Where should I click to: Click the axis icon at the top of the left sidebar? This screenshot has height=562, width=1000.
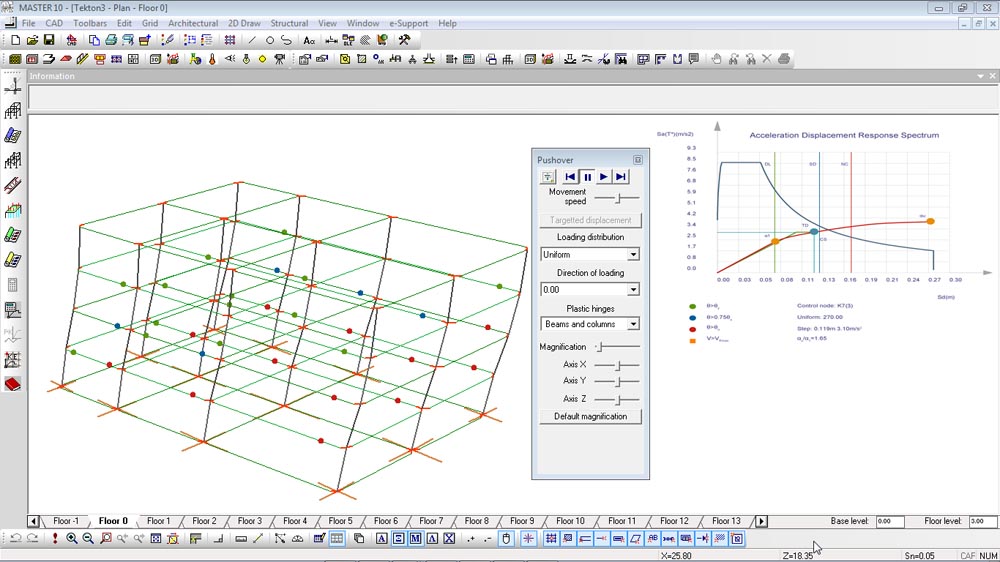pyautogui.click(x=13, y=85)
